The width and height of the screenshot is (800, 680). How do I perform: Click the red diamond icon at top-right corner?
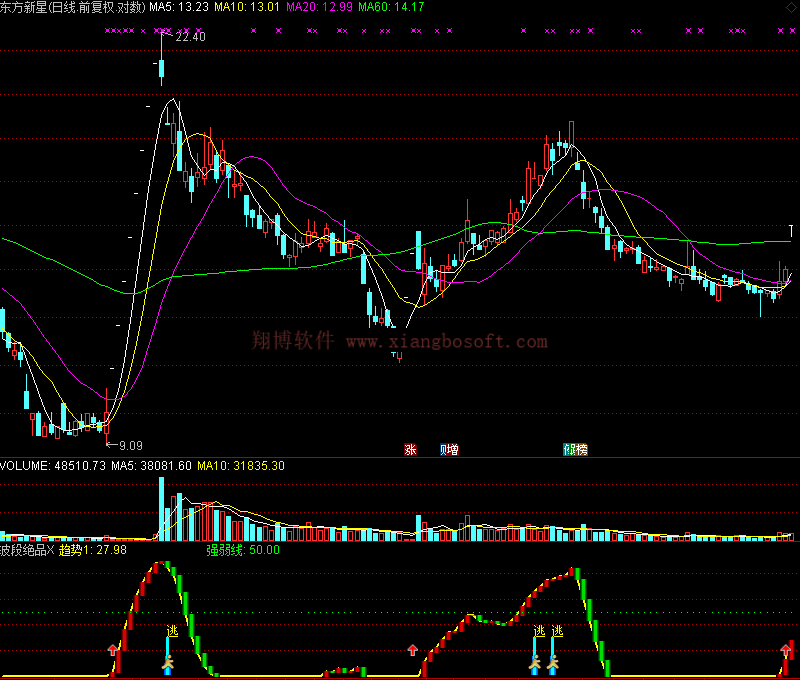coord(791,6)
